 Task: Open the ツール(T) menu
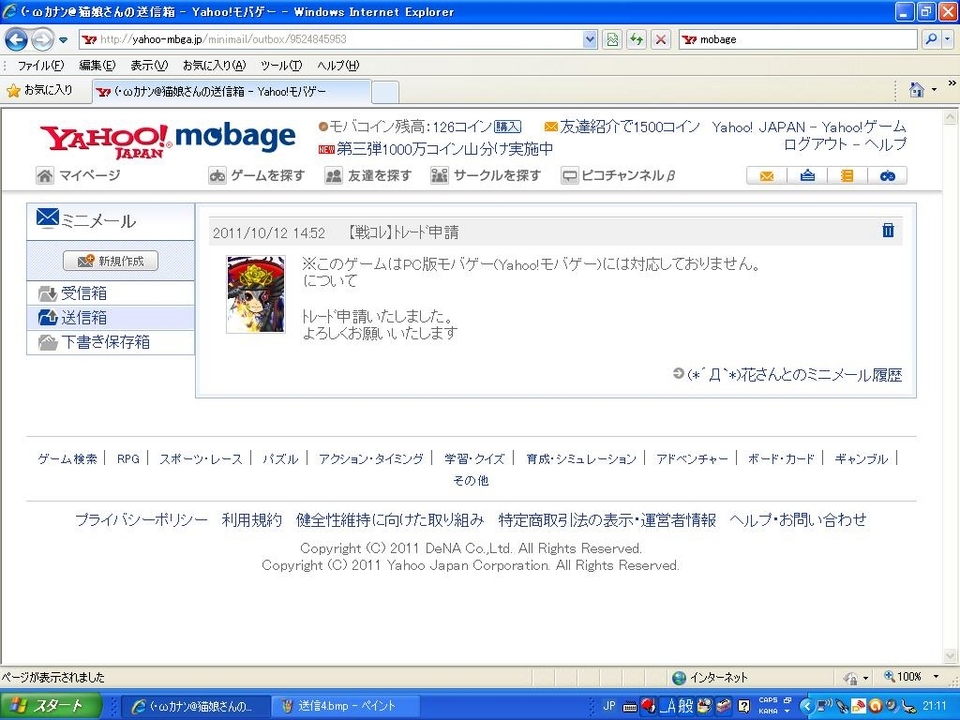[x=281, y=65]
